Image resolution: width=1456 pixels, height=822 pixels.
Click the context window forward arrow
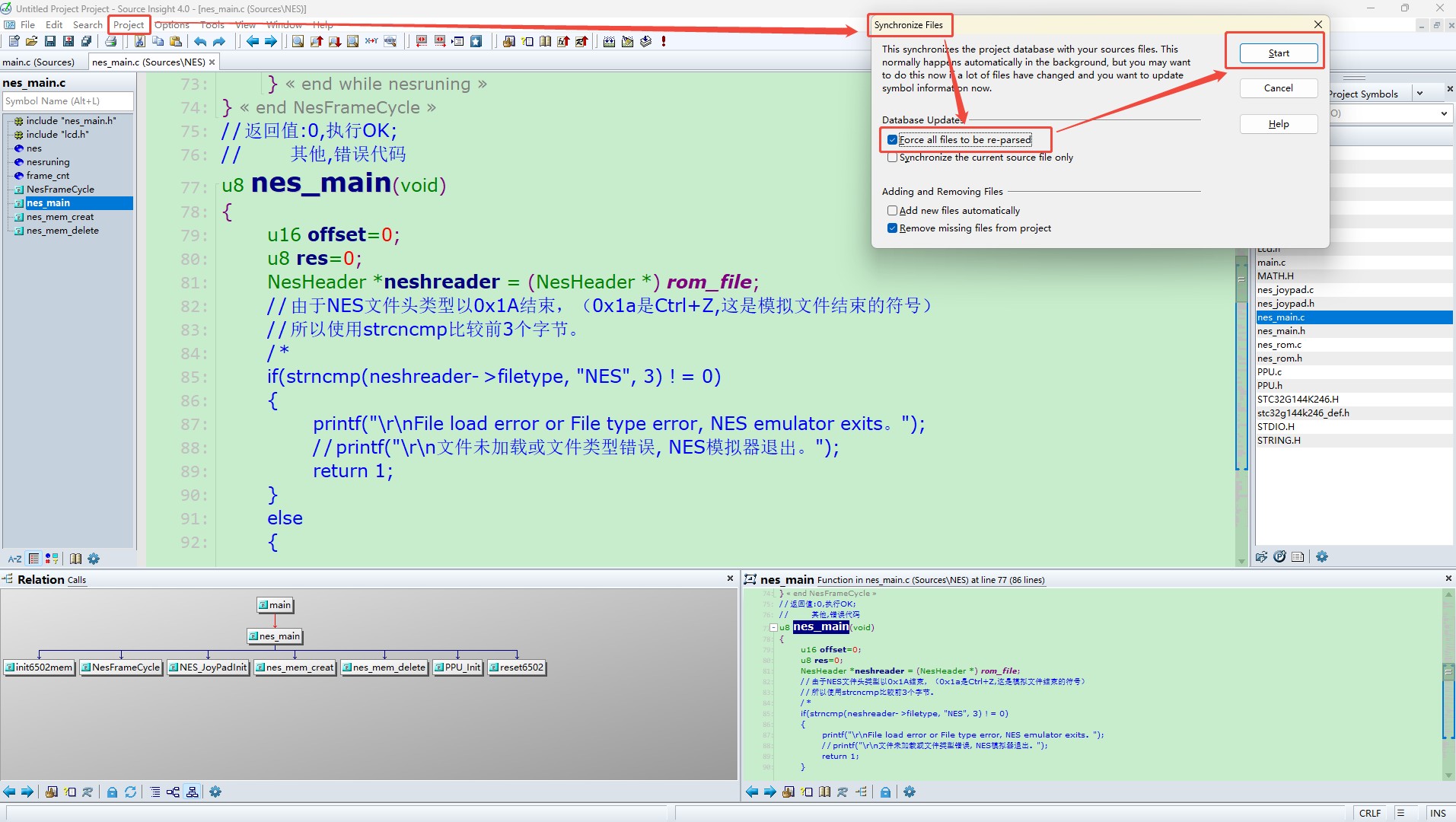[770, 792]
